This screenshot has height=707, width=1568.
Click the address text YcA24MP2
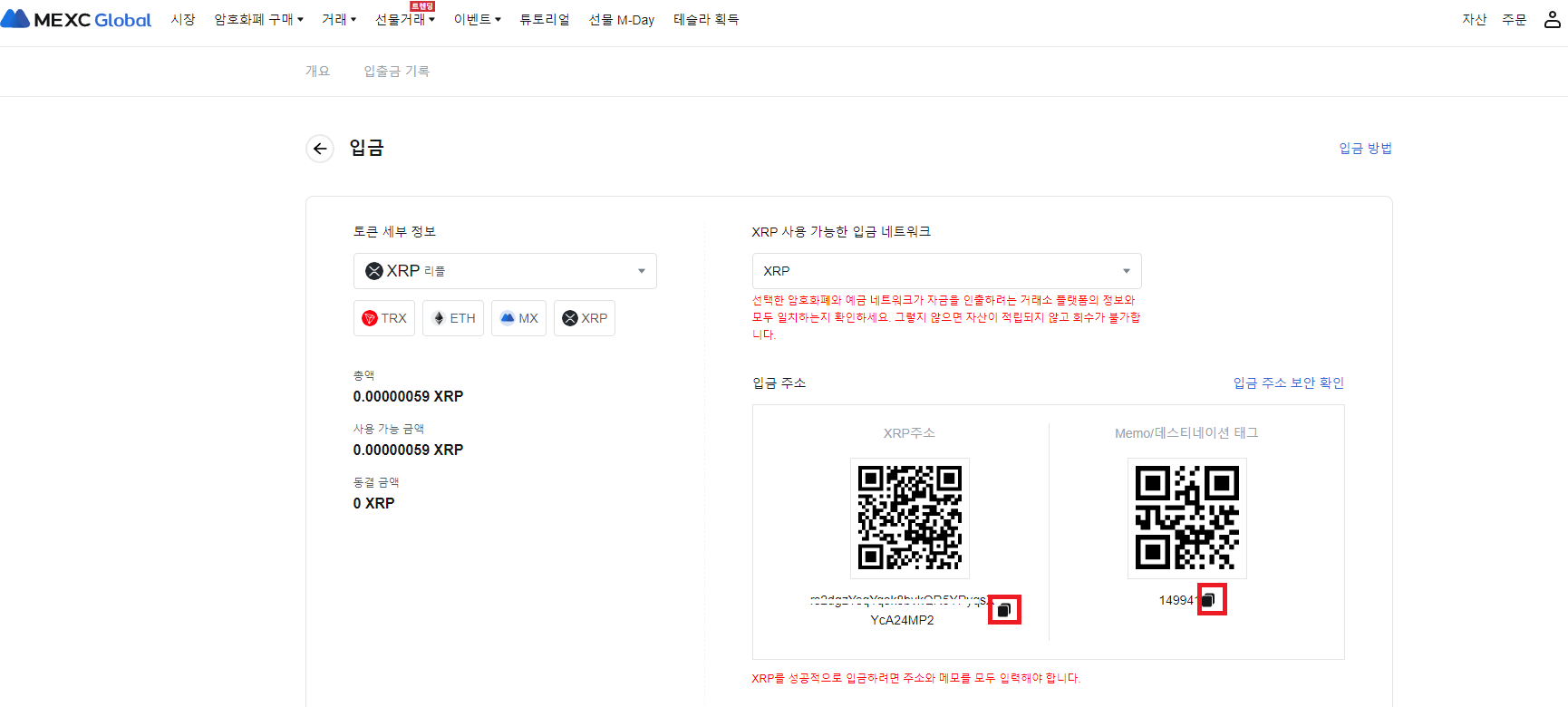pos(902,620)
